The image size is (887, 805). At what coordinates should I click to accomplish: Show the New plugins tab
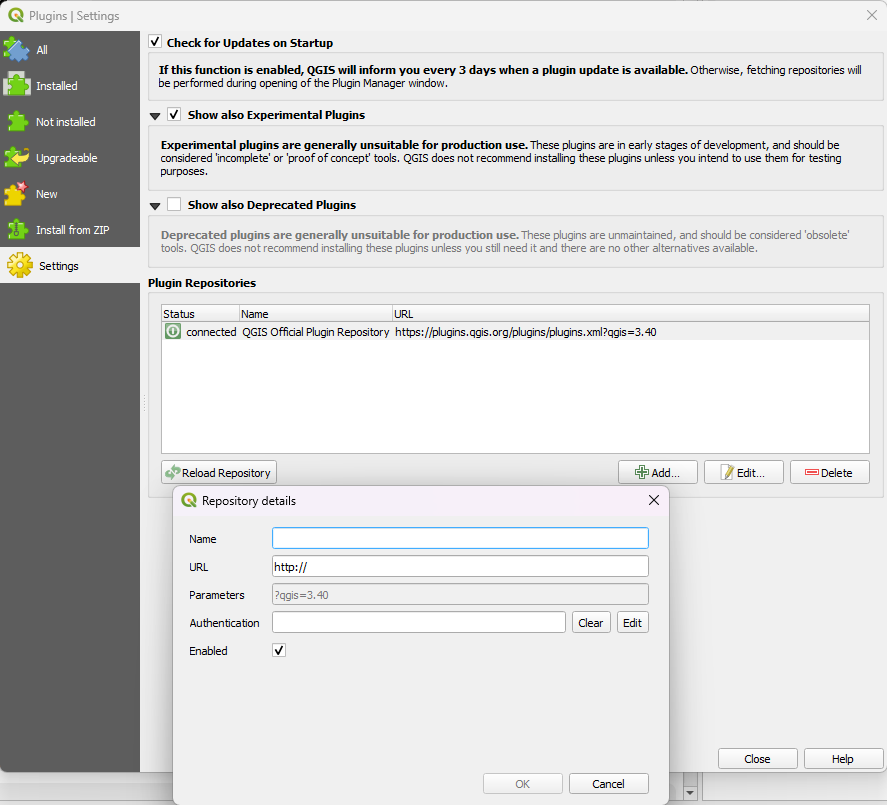[70, 194]
